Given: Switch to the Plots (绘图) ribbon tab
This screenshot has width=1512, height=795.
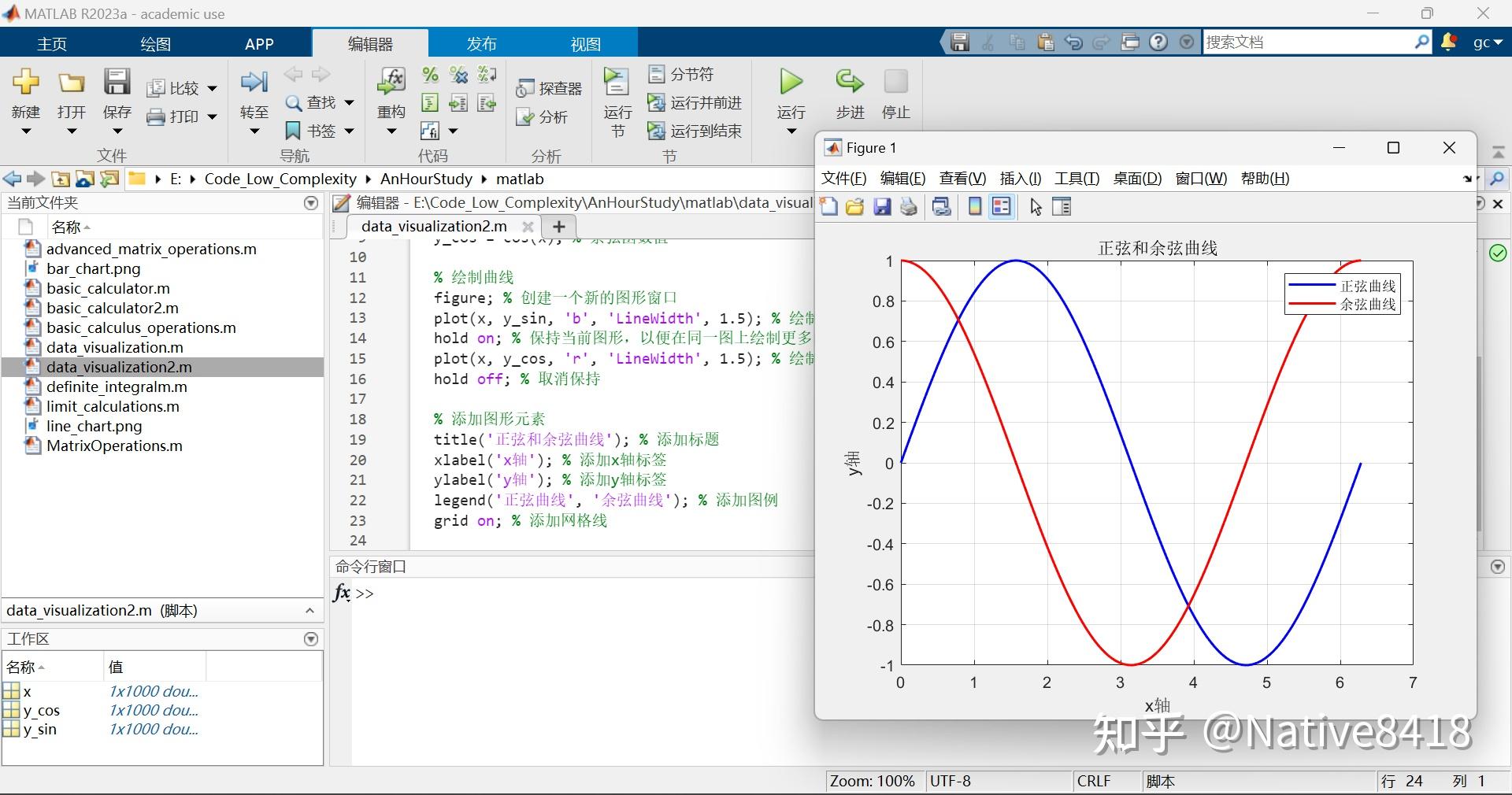Looking at the screenshot, I should [x=155, y=44].
